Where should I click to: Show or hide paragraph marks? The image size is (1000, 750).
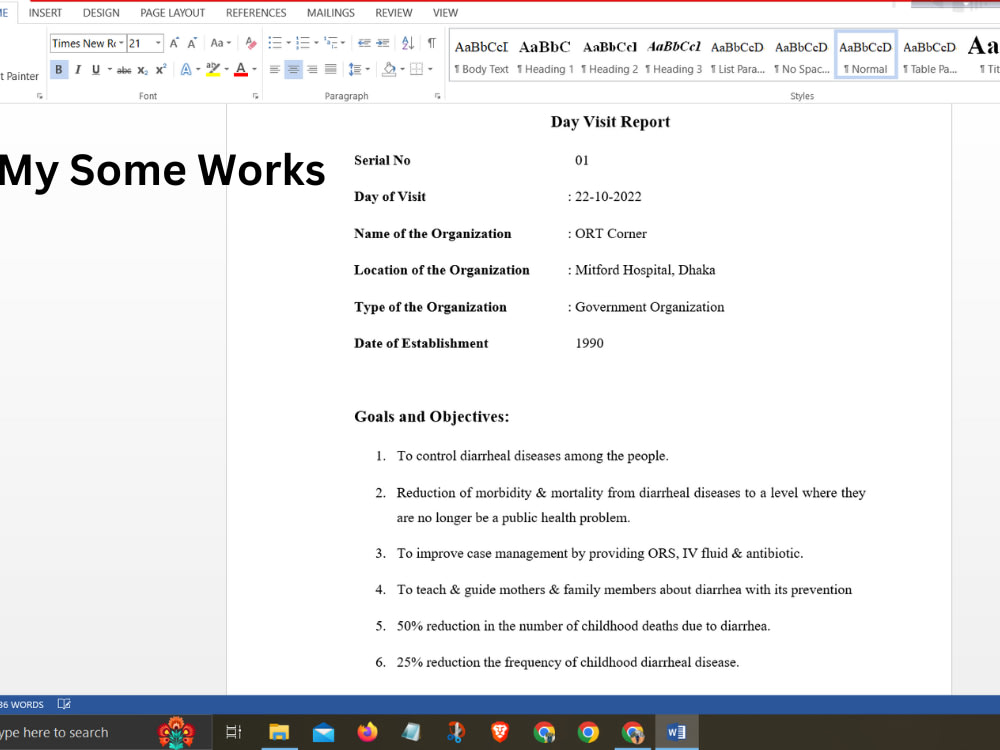(x=432, y=43)
